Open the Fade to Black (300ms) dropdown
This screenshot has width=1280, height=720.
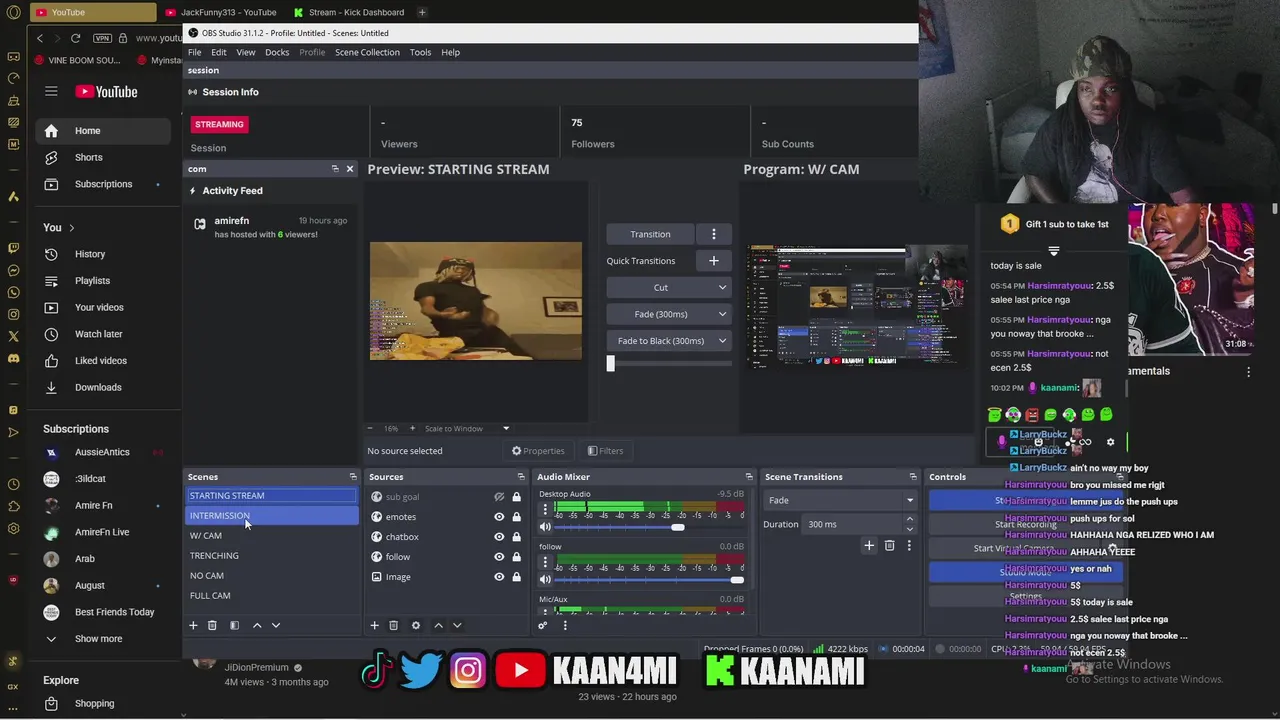(669, 341)
